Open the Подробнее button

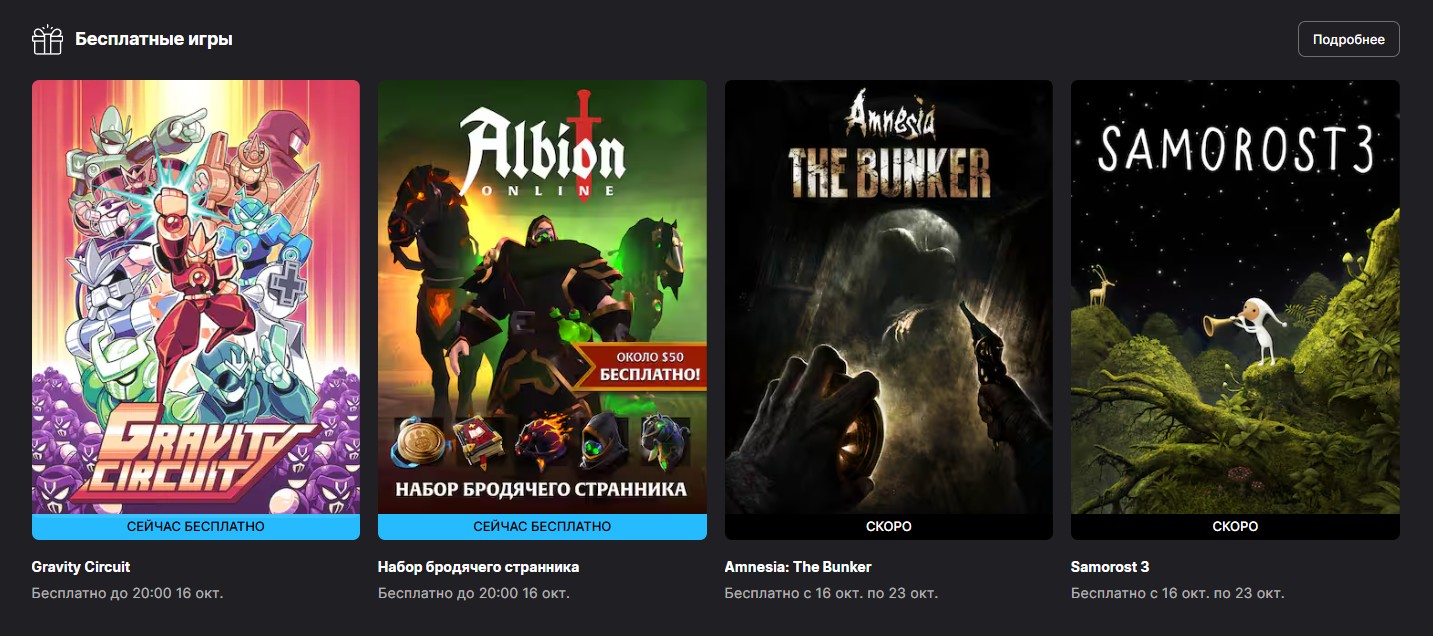1348,39
